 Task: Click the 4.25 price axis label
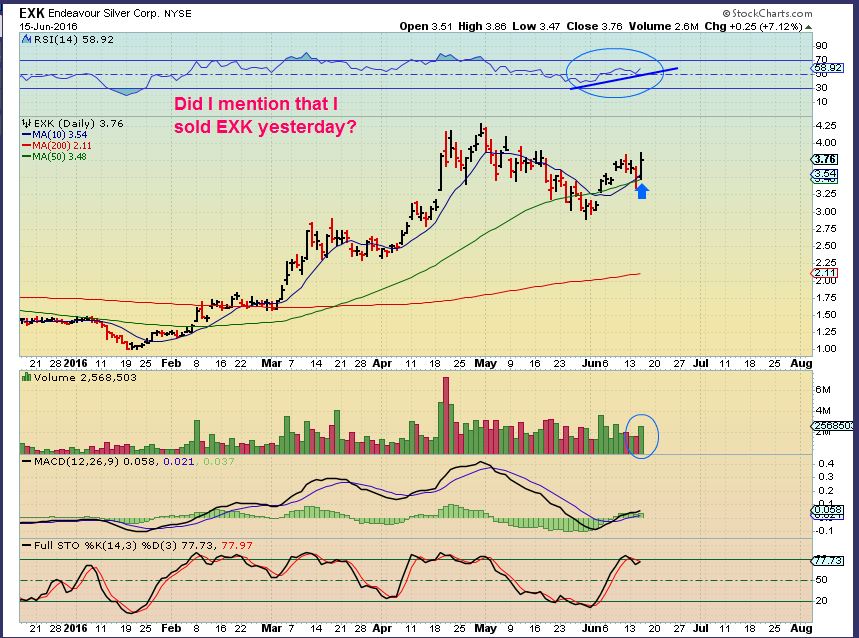click(826, 125)
